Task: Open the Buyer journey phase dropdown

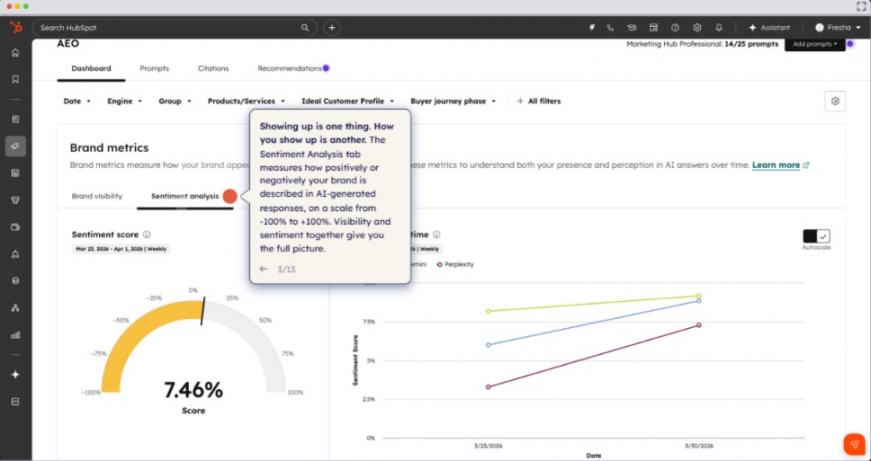Action: 453,101
